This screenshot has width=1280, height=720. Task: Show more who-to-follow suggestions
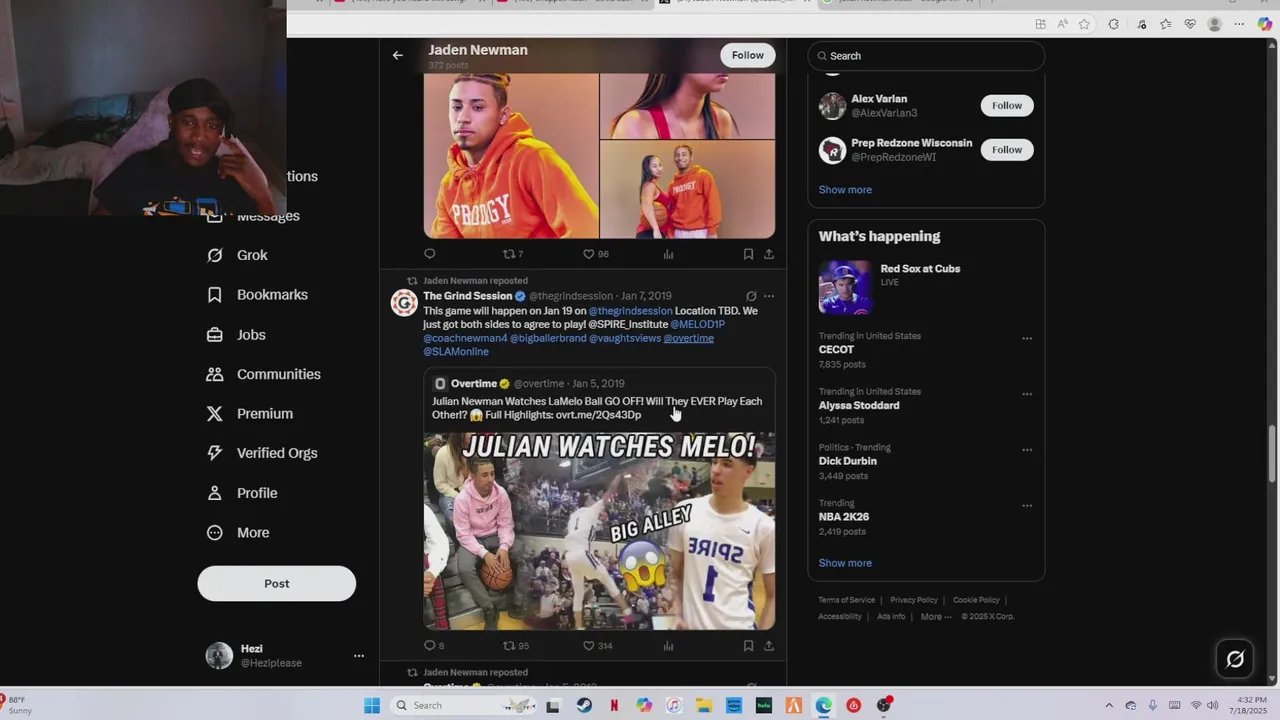pos(845,190)
